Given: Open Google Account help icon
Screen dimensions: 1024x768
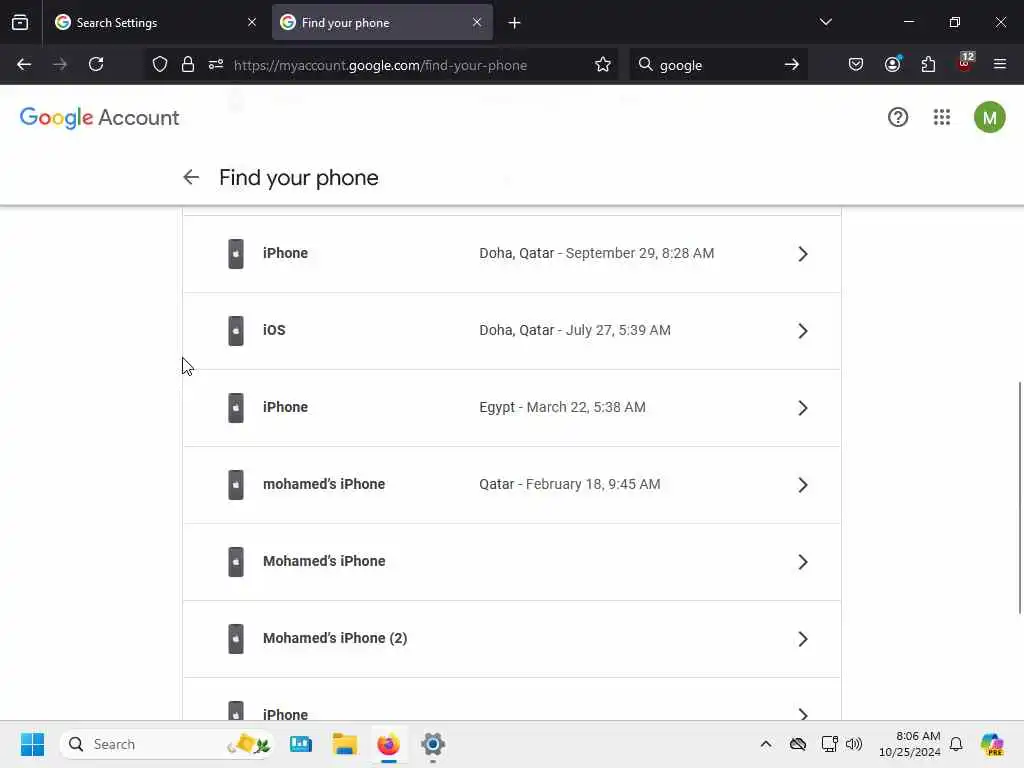Looking at the screenshot, I should [898, 118].
